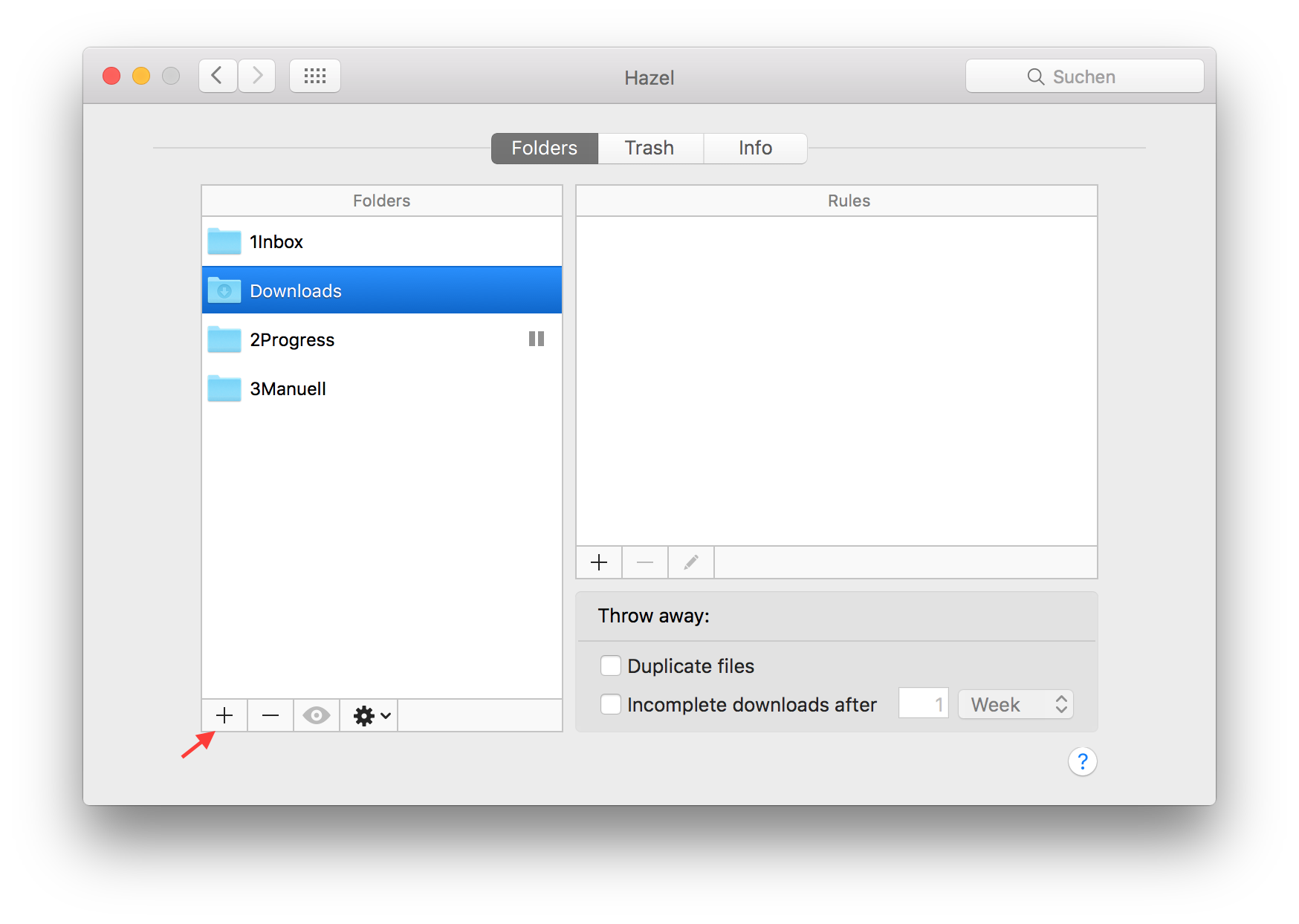Enable throwing away Duplicate files
The image size is (1299, 924).
click(x=611, y=666)
